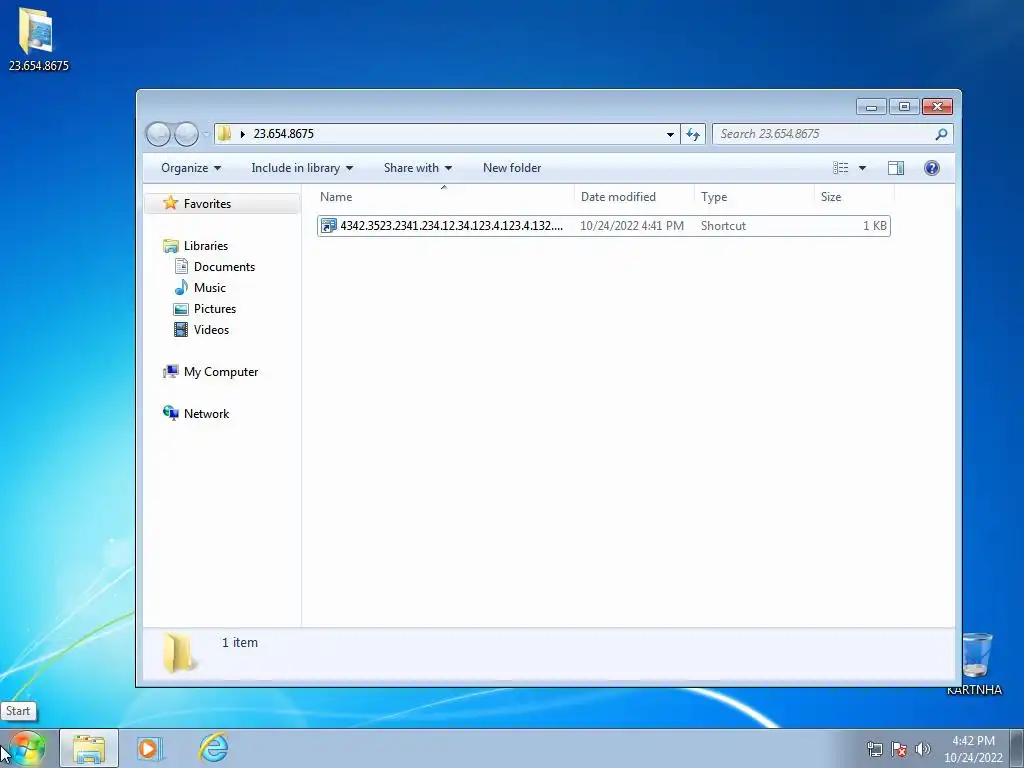Open the Start menu orb

click(27, 748)
